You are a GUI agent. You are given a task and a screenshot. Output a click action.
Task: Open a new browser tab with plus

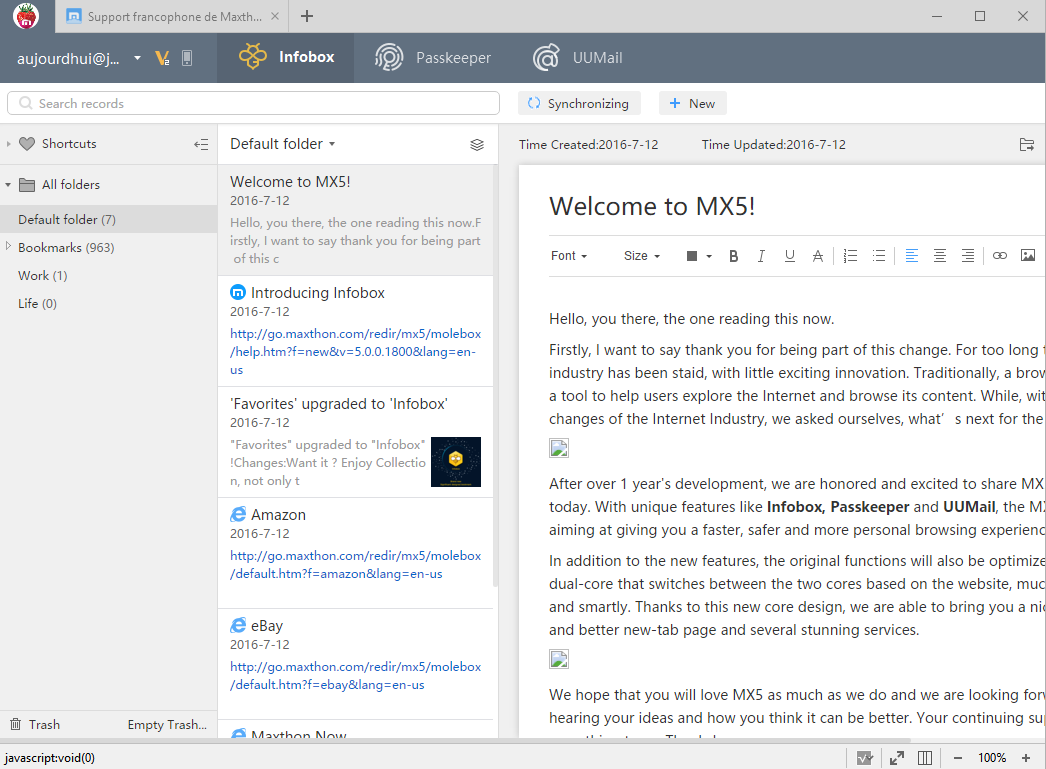click(x=307, y=16)
